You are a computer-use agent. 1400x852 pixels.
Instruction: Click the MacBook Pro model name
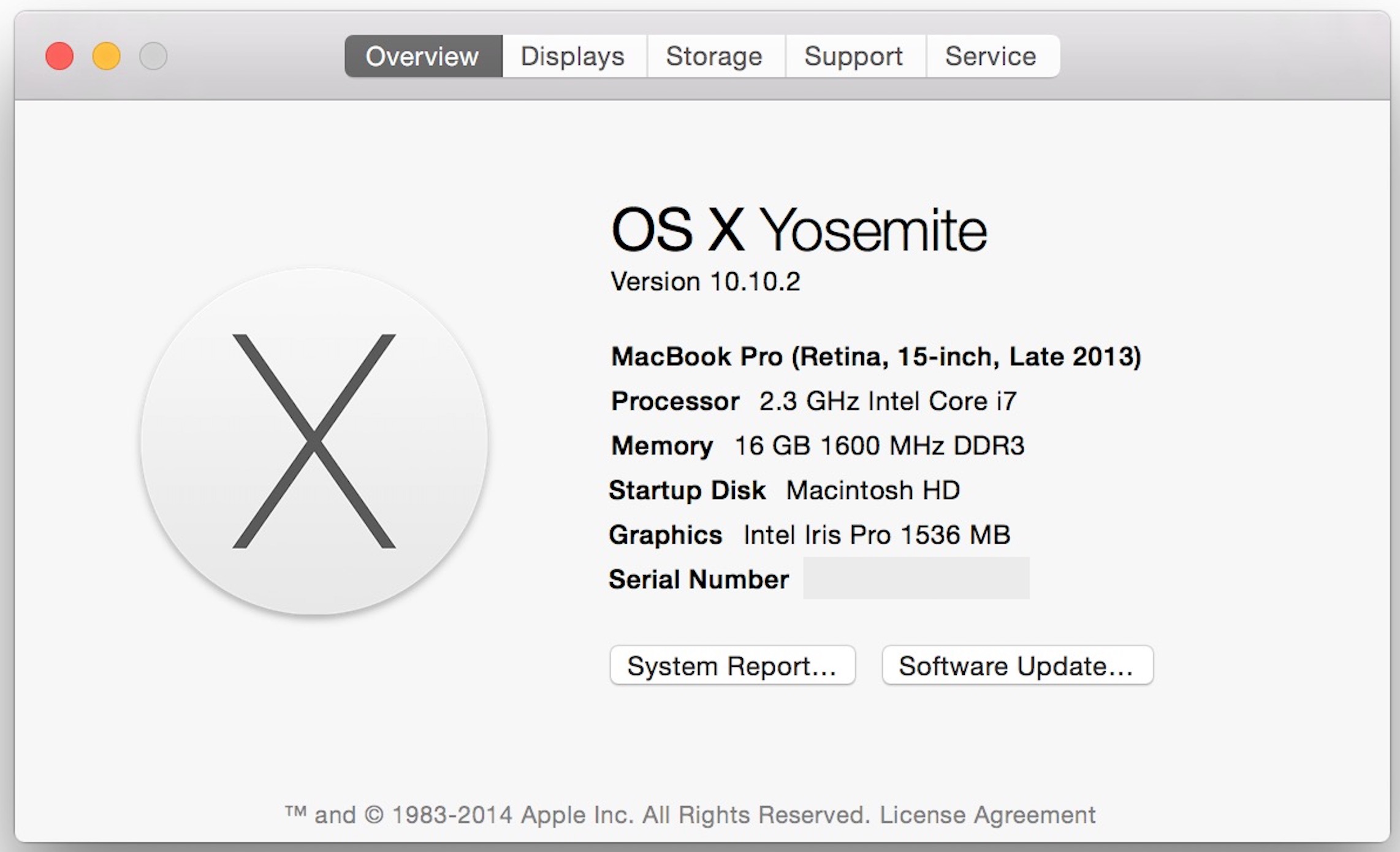pos(876,357)
